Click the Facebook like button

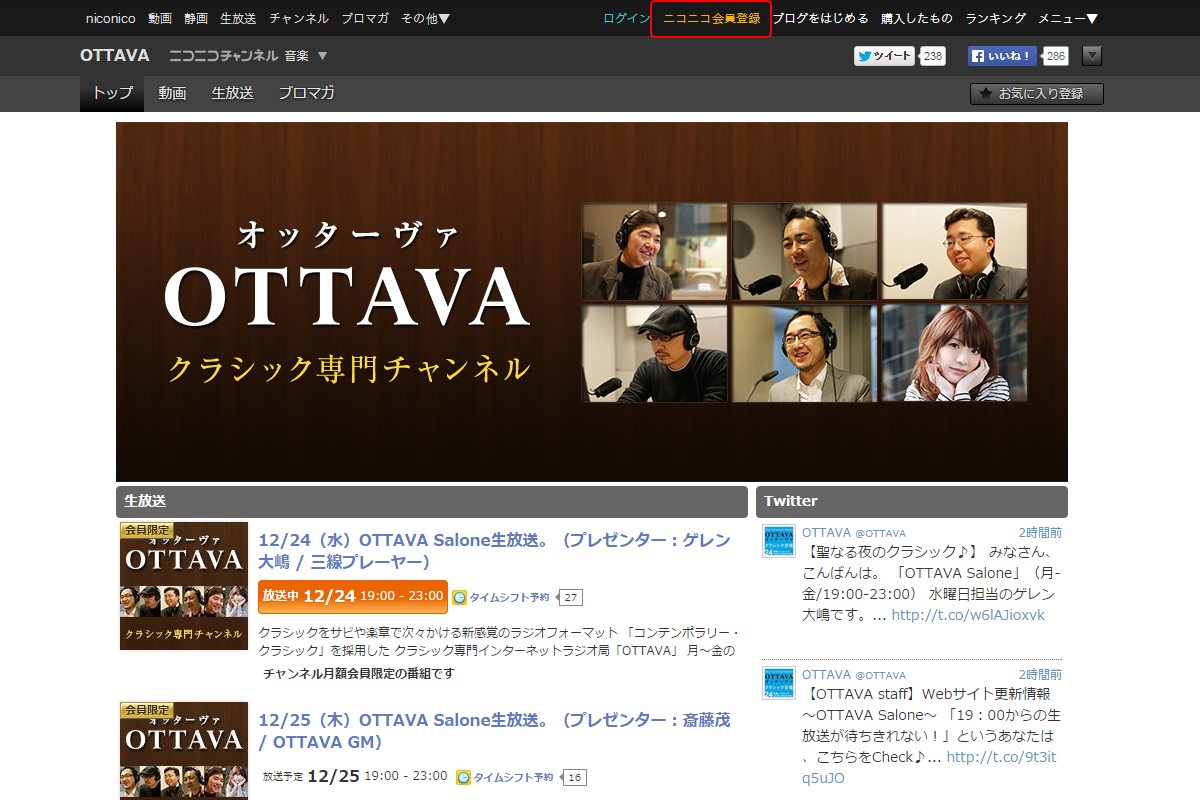(x=1004, y=56)
